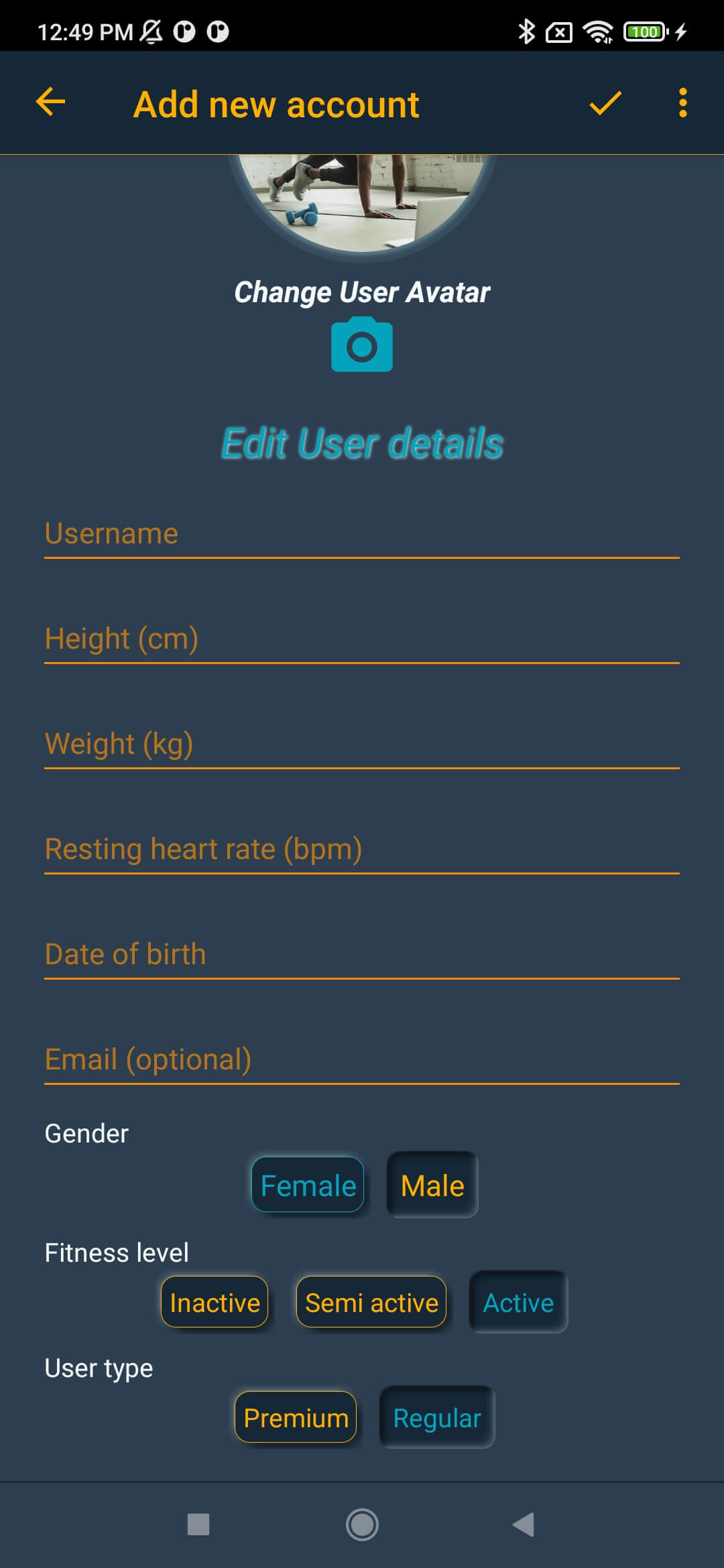Choose Active fitness level
The image size is (724, 1568).
coord(518,1302)
